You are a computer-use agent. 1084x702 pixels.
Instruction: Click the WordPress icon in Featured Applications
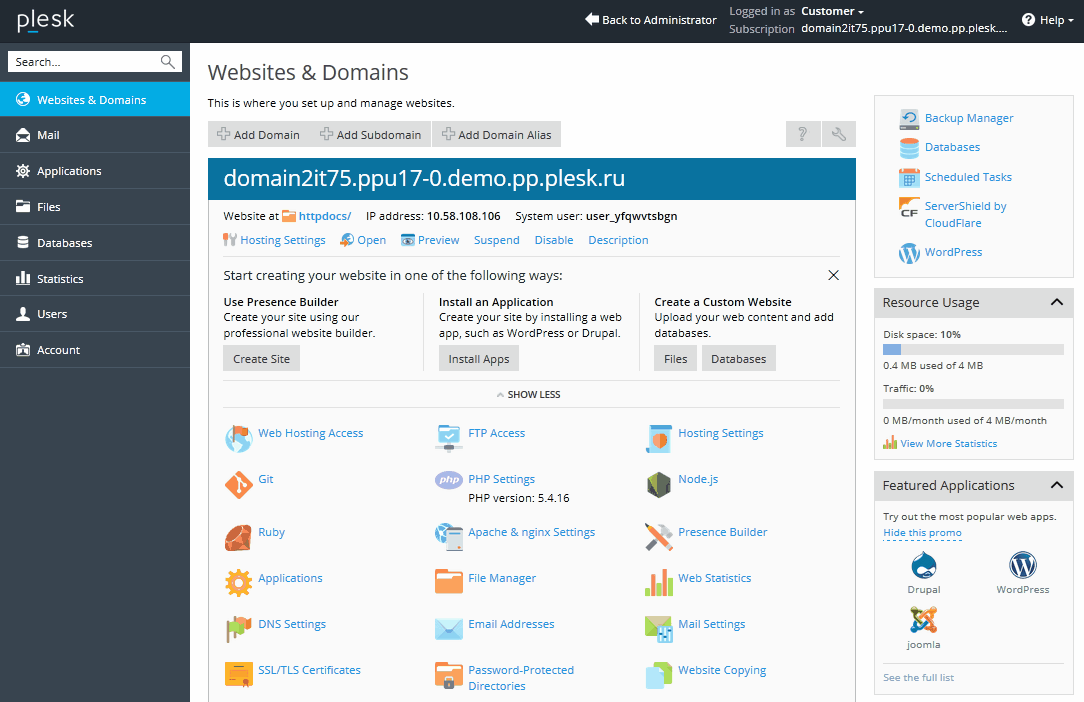pyautogui.click(x=1022, y=566)
